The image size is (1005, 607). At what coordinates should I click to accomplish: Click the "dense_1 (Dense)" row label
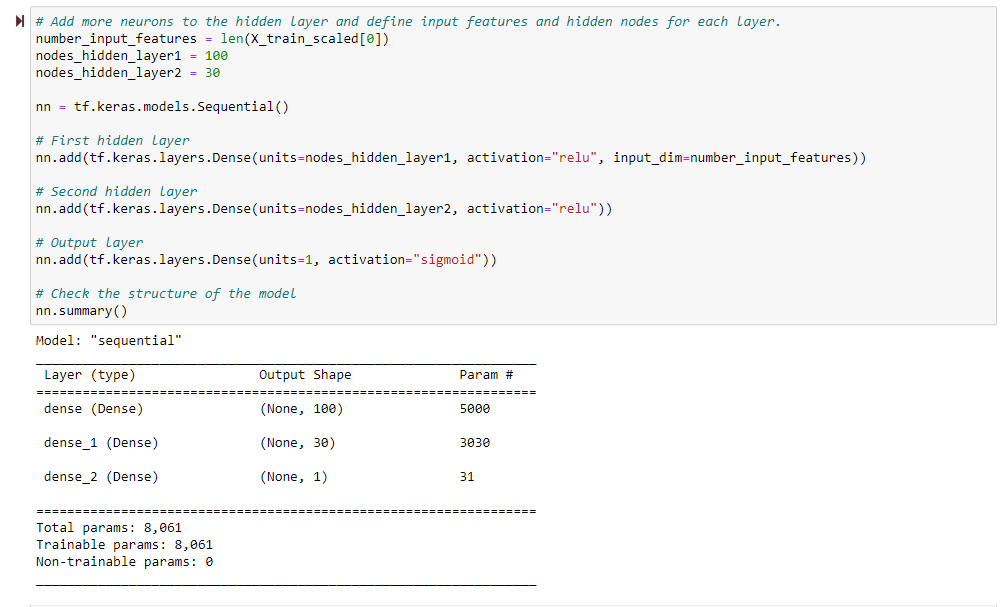pyautogui.click(x=101, y=443)
